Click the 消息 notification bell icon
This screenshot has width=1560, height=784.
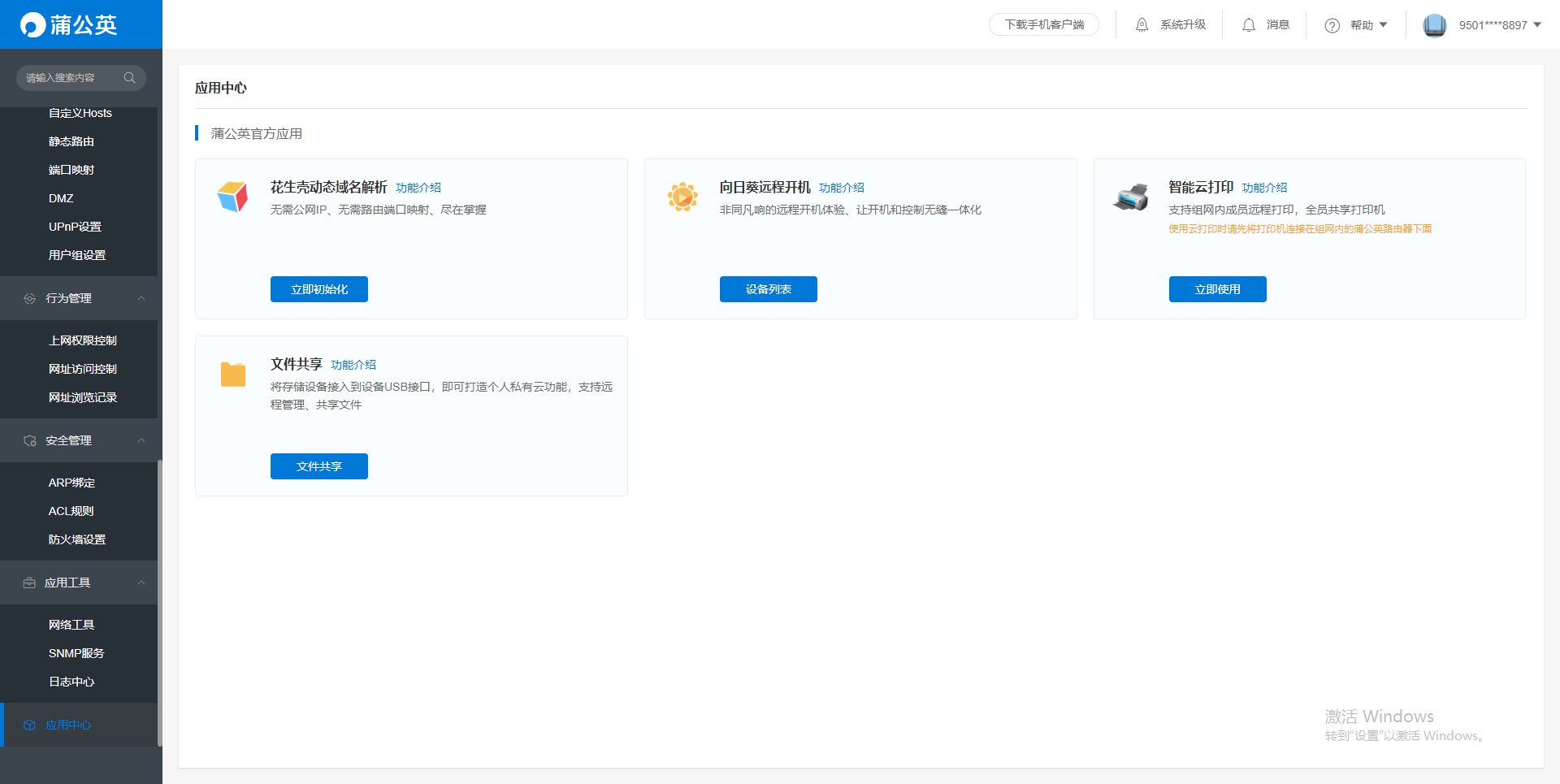coord(1249,25)
